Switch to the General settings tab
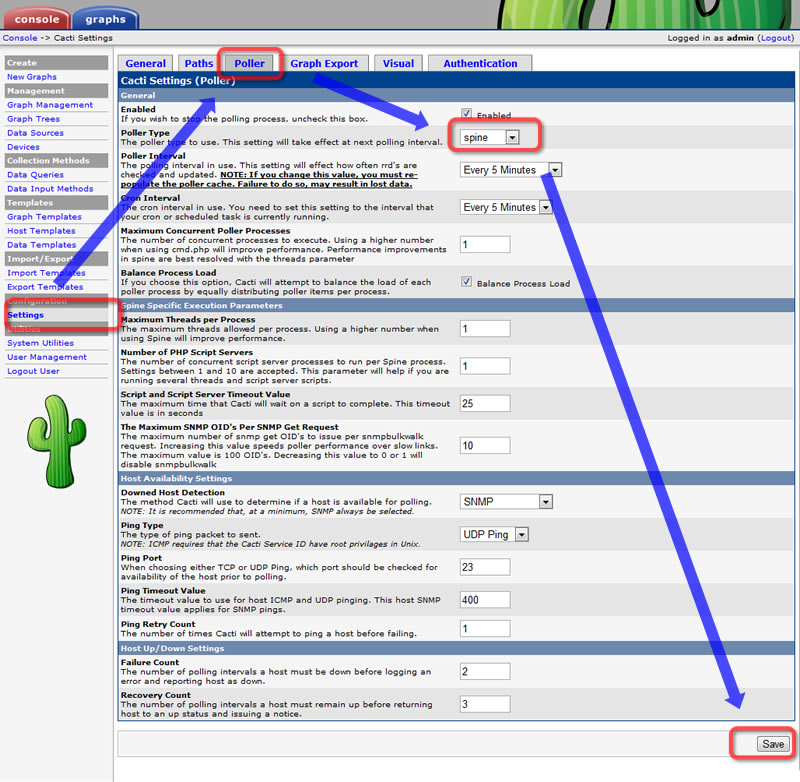This screenshot has width=800, height=782. coord(145,63)
